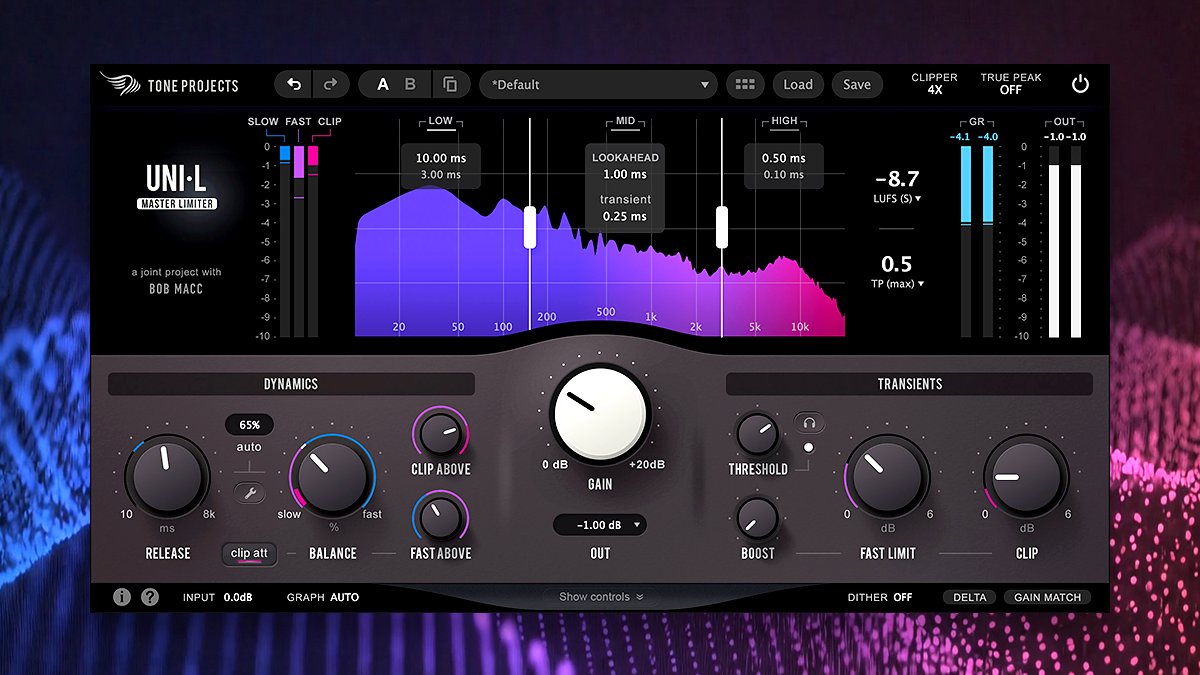The image size is (1200, 675).
Task: Click the undo arrow button
Action: point(293,85)
